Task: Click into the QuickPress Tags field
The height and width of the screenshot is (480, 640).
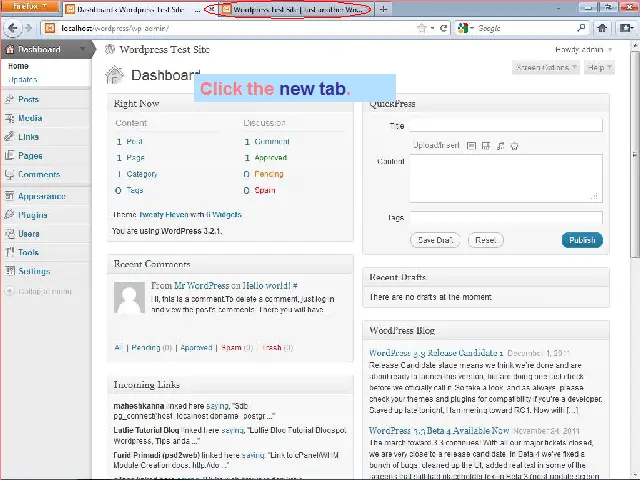Action: [506, 217]
